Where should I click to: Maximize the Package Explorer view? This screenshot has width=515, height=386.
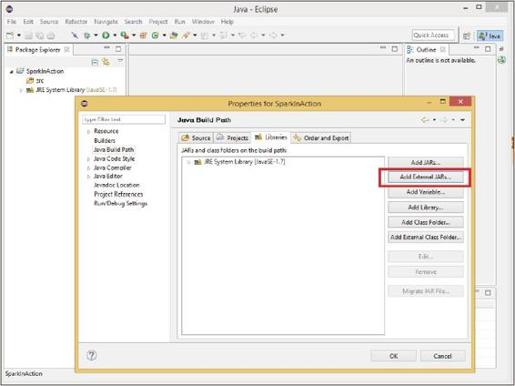[x=118, y=49]
